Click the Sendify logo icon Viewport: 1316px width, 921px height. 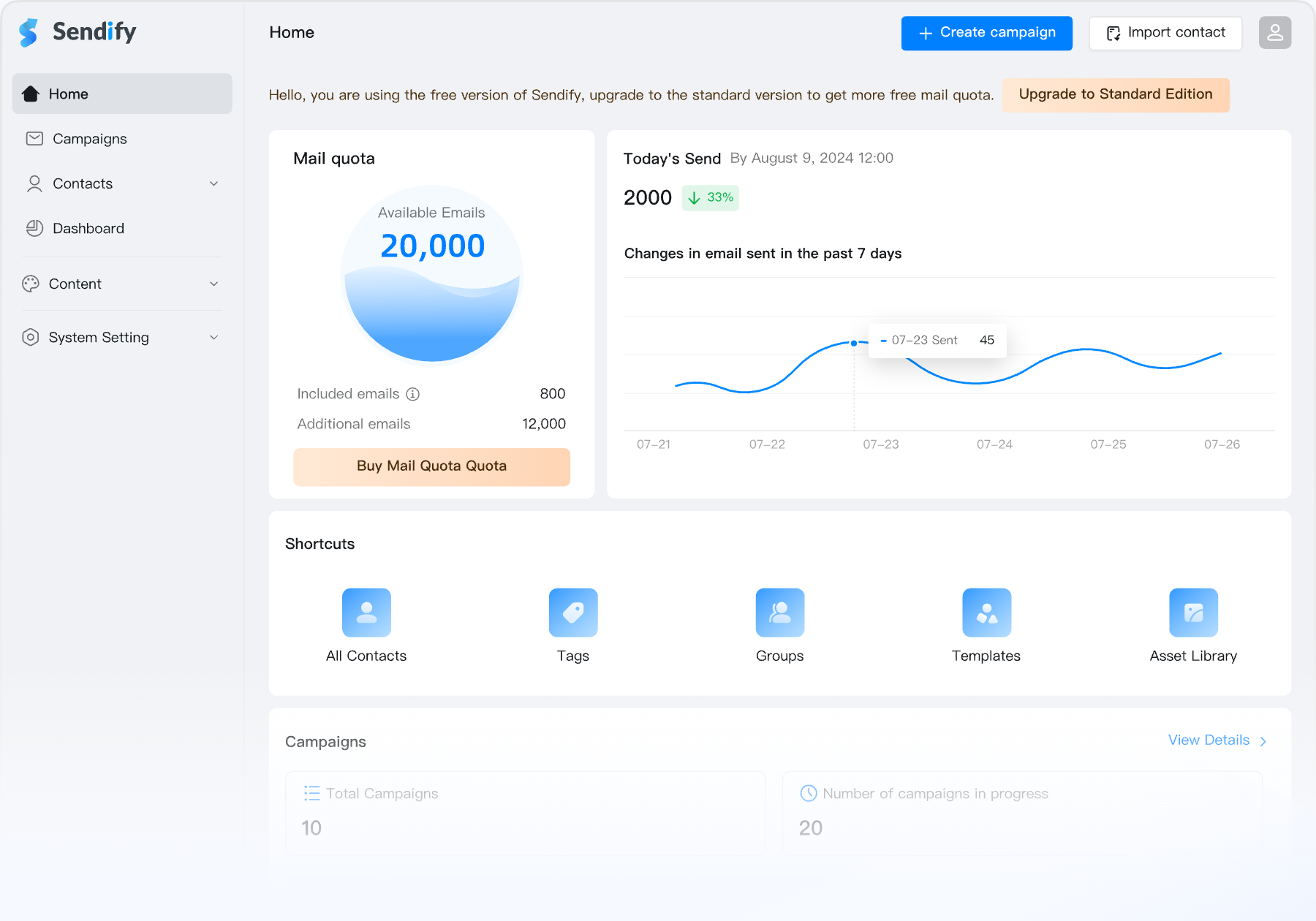(28, 32)
